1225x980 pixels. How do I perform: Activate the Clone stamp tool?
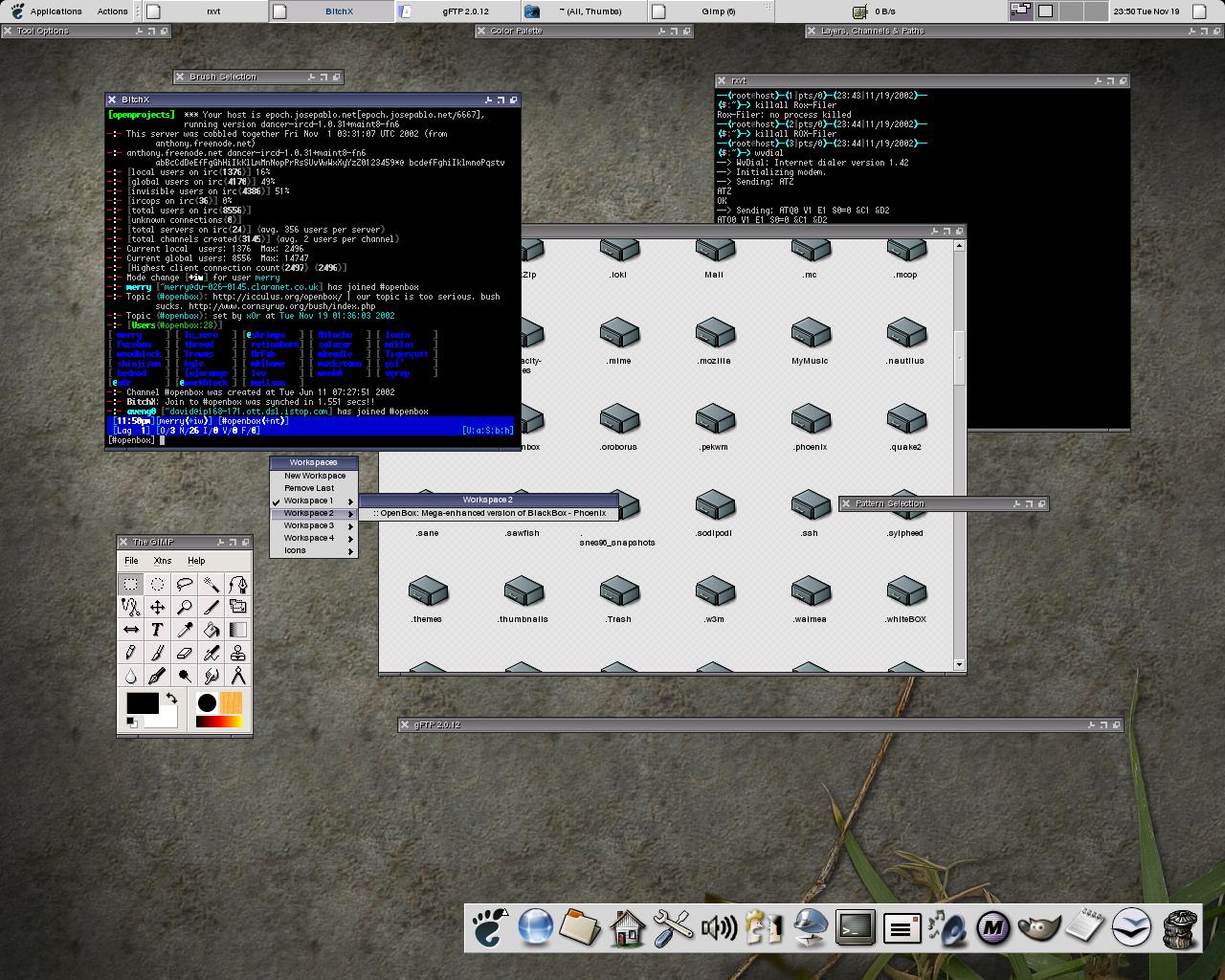point(238,653)
